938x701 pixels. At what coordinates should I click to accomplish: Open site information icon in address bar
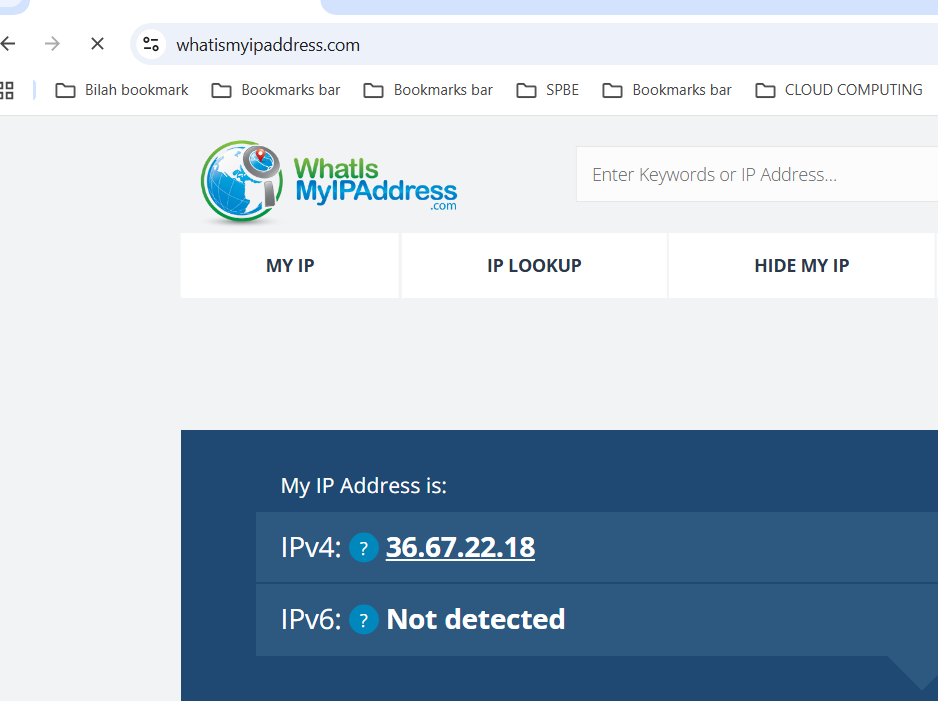(151, 44)
